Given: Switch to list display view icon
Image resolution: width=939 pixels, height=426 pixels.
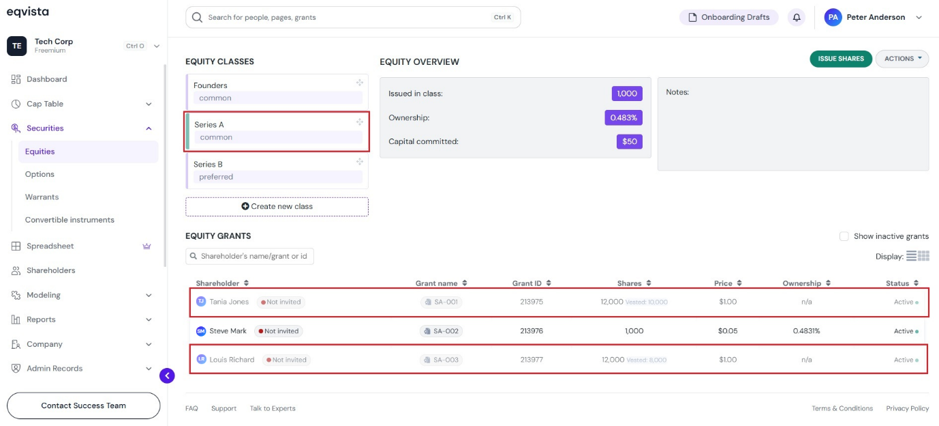Looking at the screenshot, I should pos(911,256).
